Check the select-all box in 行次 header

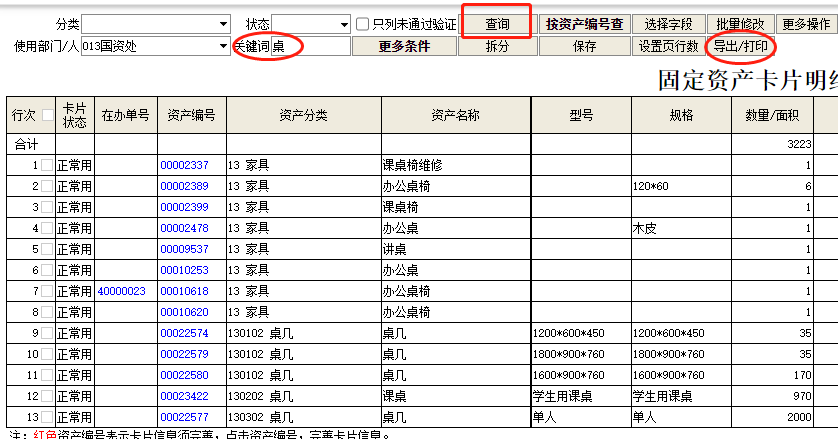(x=47, y=115)
